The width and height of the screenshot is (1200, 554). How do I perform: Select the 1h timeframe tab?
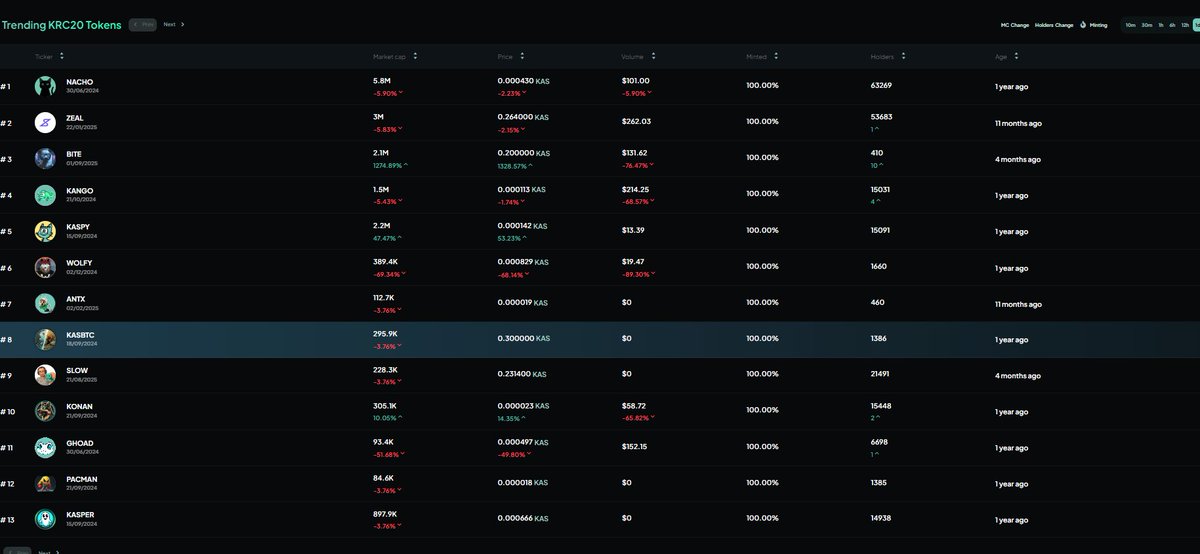[1161, 24]
